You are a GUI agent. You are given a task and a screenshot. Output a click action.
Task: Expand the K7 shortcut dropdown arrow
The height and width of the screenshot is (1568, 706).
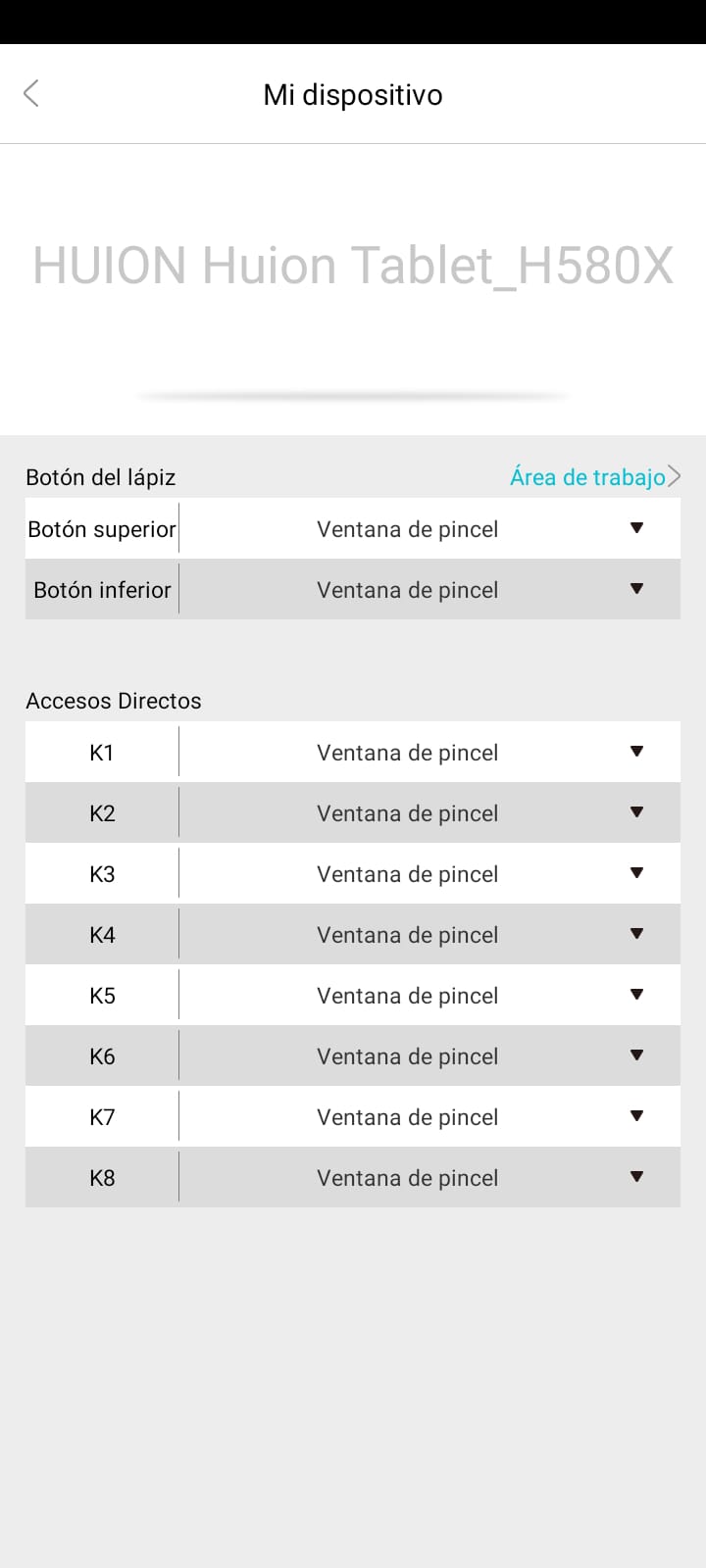[x=636, y=1116]
